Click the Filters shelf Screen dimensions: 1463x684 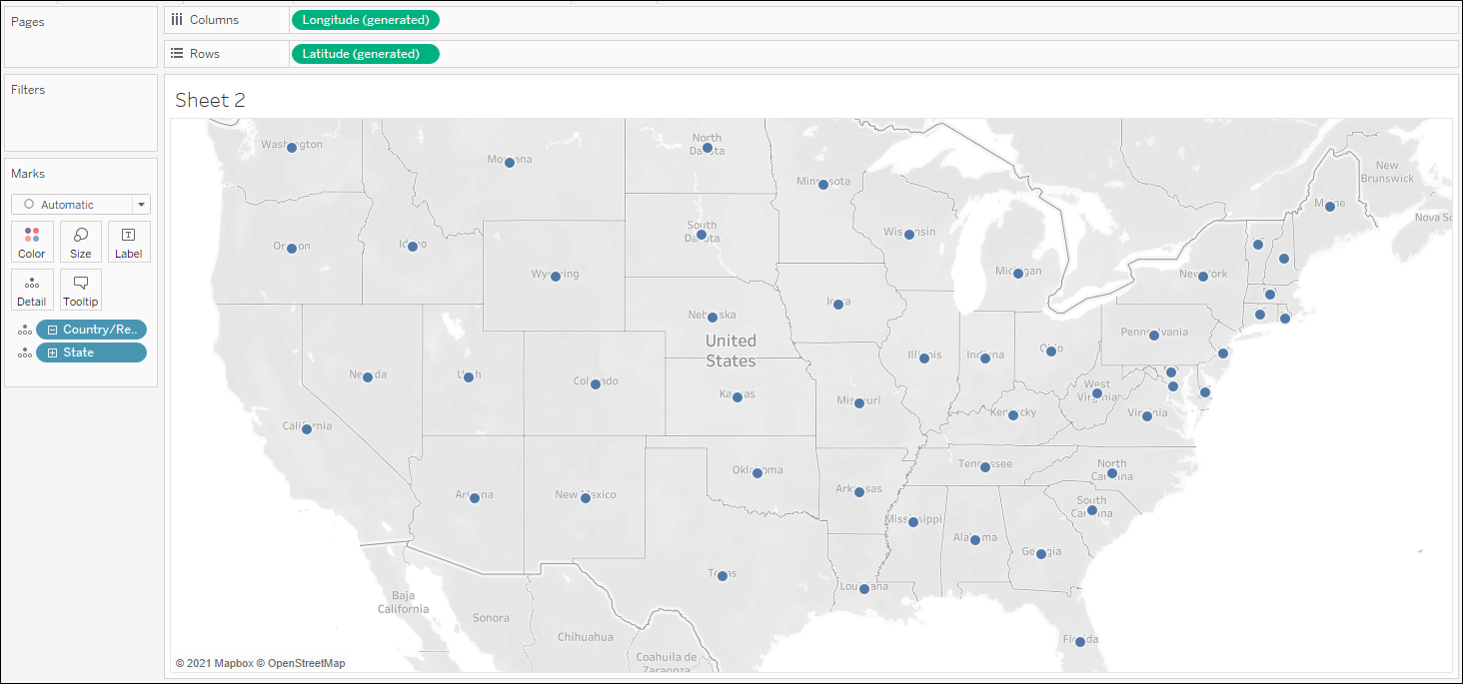click(81, 112)
